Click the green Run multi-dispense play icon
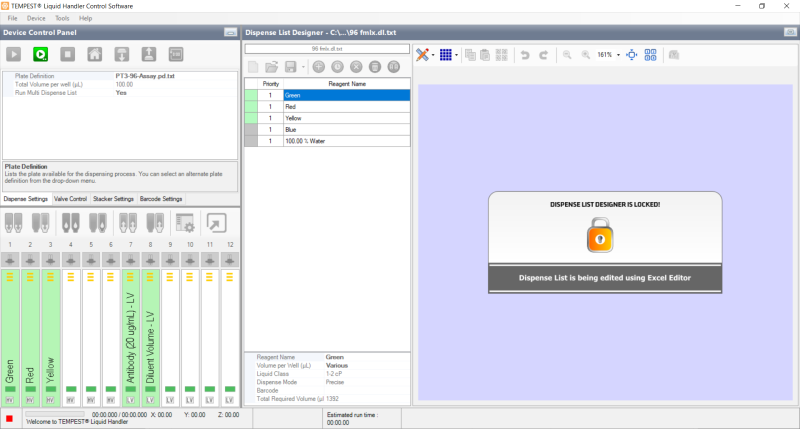The width and height of the screenshot is (800, 429). (40, 54)
